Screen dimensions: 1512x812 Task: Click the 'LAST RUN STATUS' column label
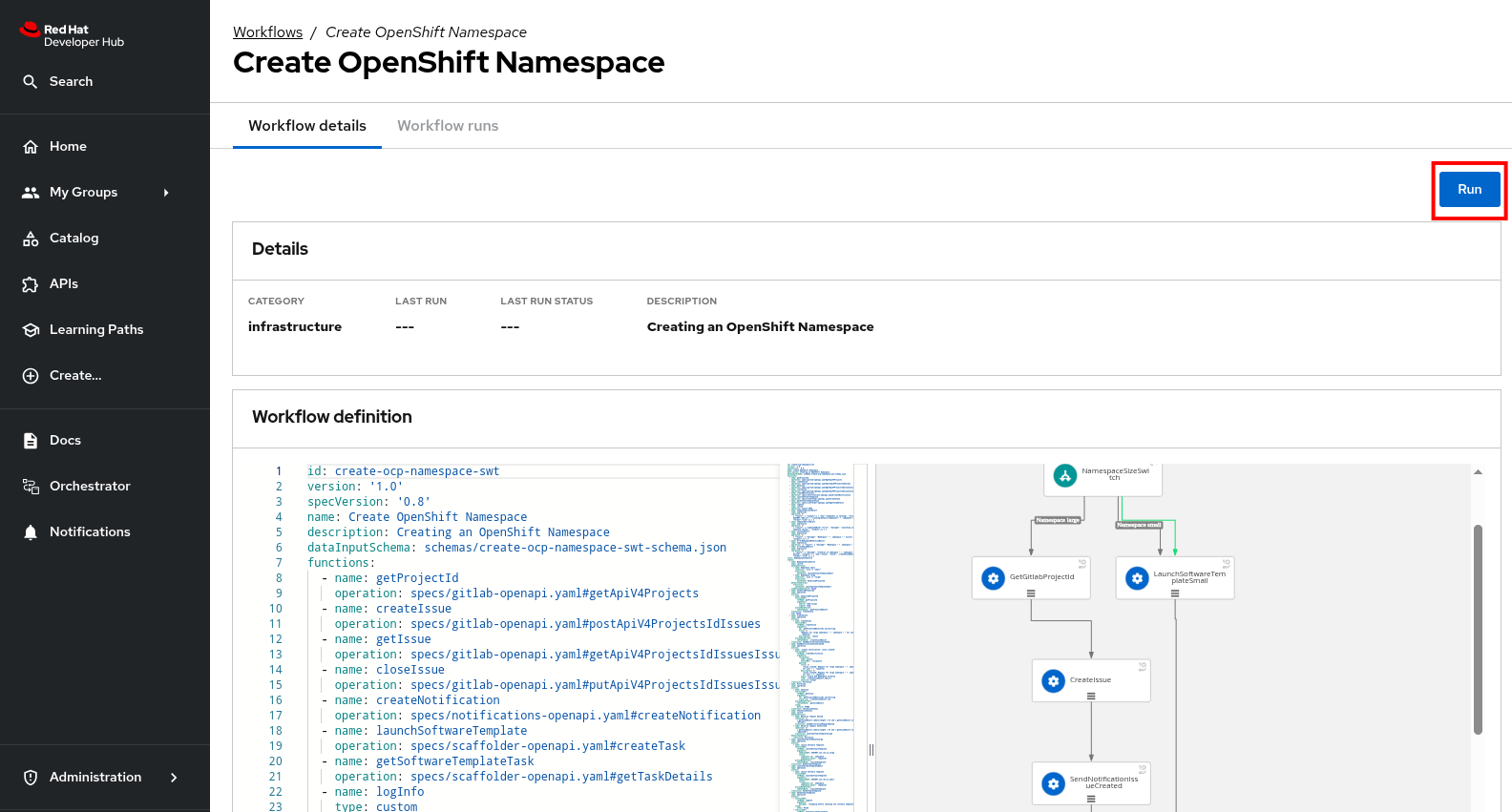(547, 302)
